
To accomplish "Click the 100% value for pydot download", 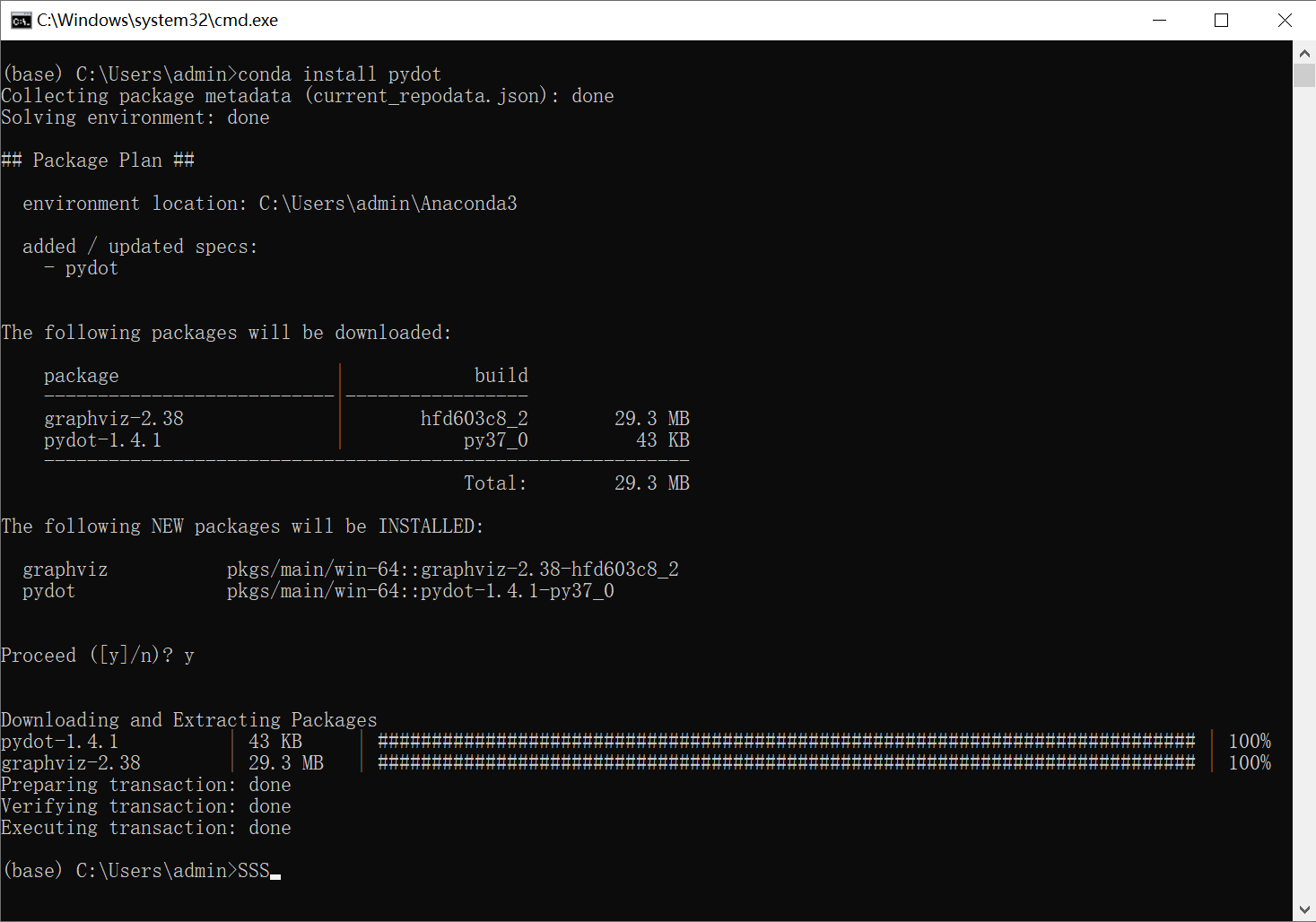I will tap(1250, 742).
